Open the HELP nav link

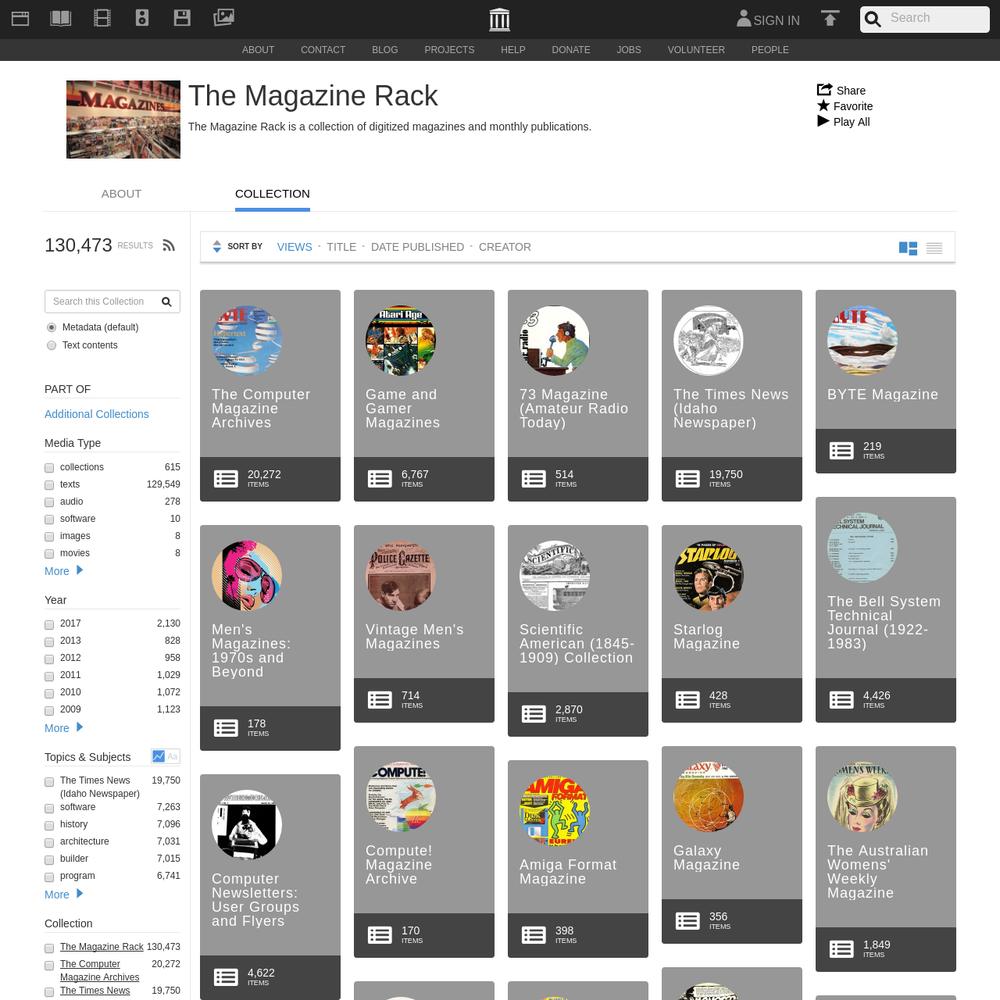click(513, 50)
